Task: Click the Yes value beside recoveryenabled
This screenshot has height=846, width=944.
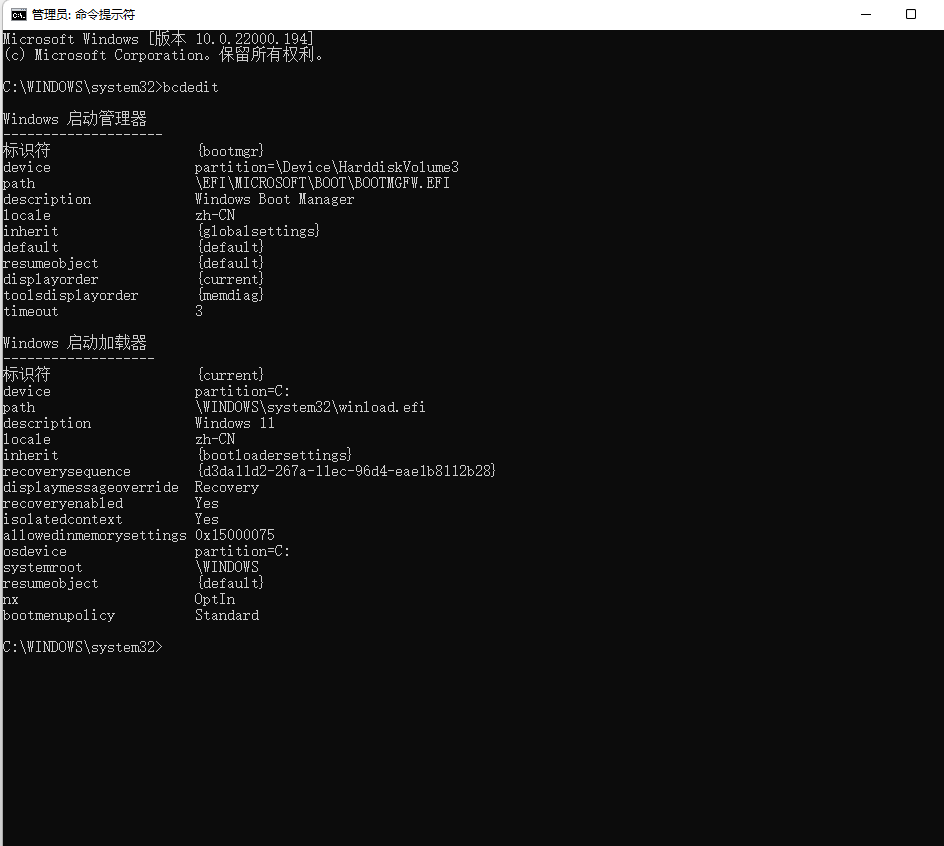Action: (x=206, y=503)
